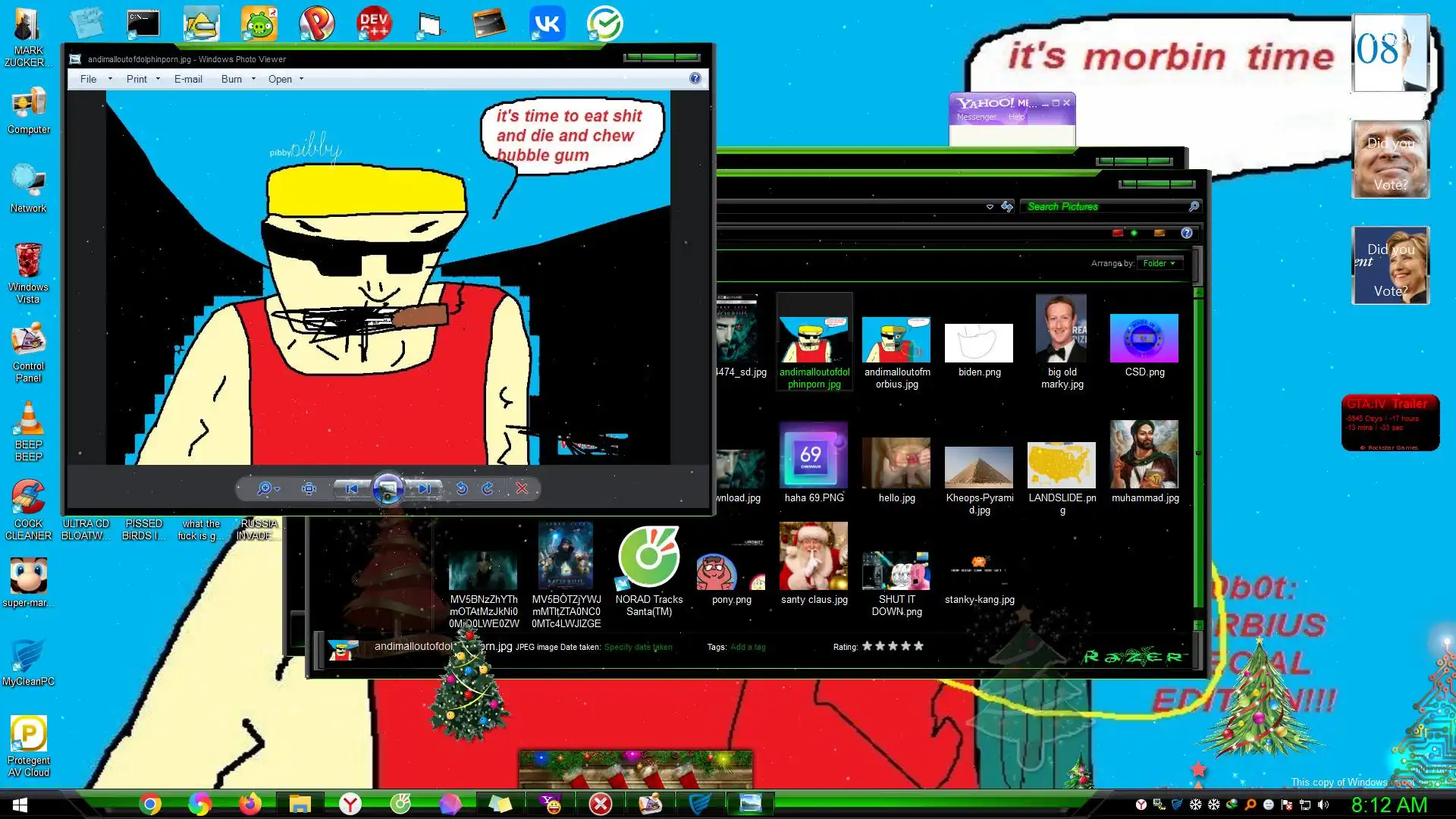This screenshot has width=1456, height=819.
Task: Click the E-mail menu item
Action: (x=188, y=79)
